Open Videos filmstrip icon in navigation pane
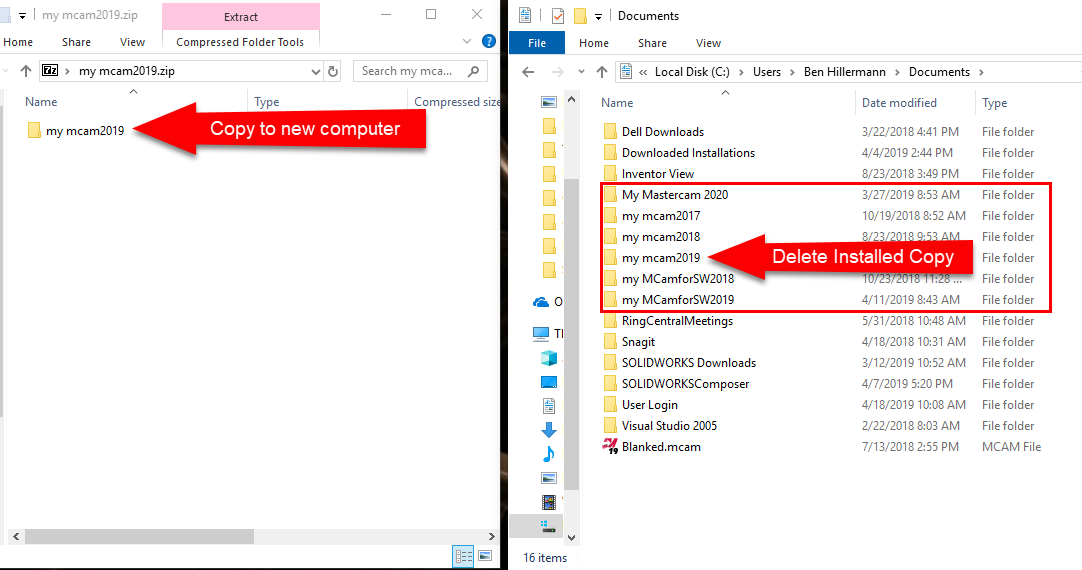The height and width of the screenshot is (570, 1082). coord(549,502)
